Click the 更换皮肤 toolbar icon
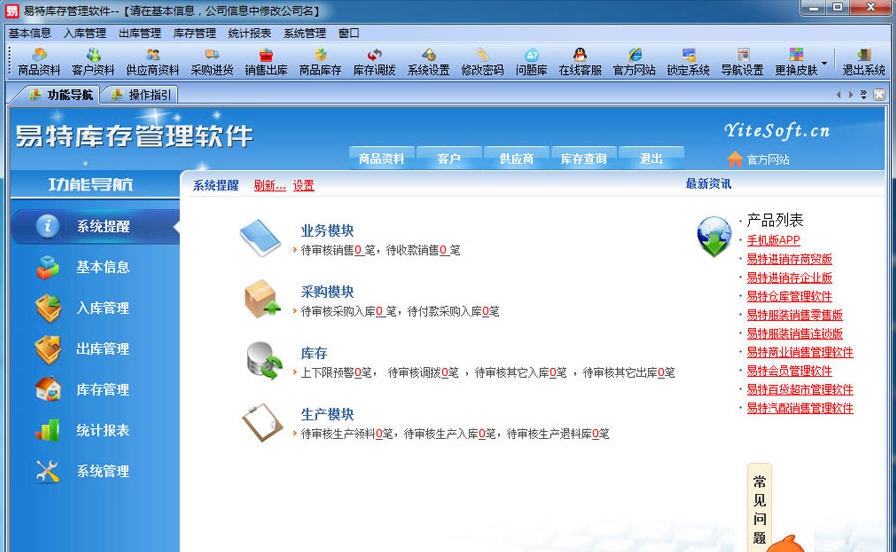Viewport: 896px width, 552px height. pos(796,62)
